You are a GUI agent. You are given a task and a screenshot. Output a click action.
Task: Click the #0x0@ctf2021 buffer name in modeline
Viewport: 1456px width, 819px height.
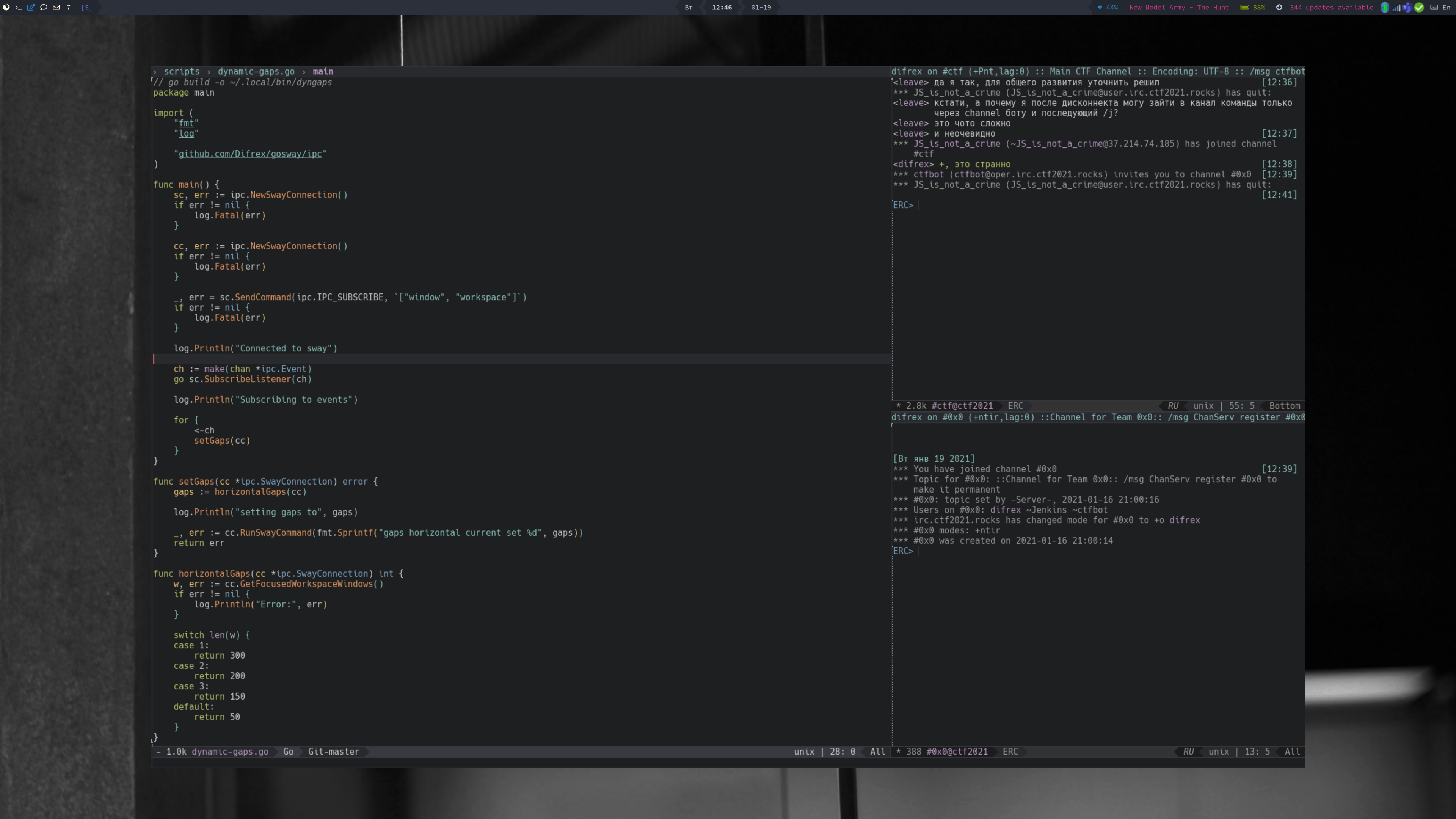957,752
